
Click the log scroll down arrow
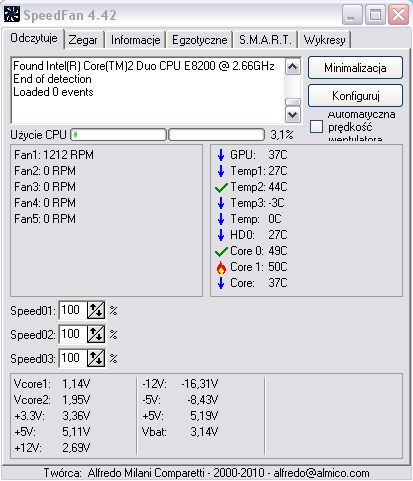(x=293, y=115)
